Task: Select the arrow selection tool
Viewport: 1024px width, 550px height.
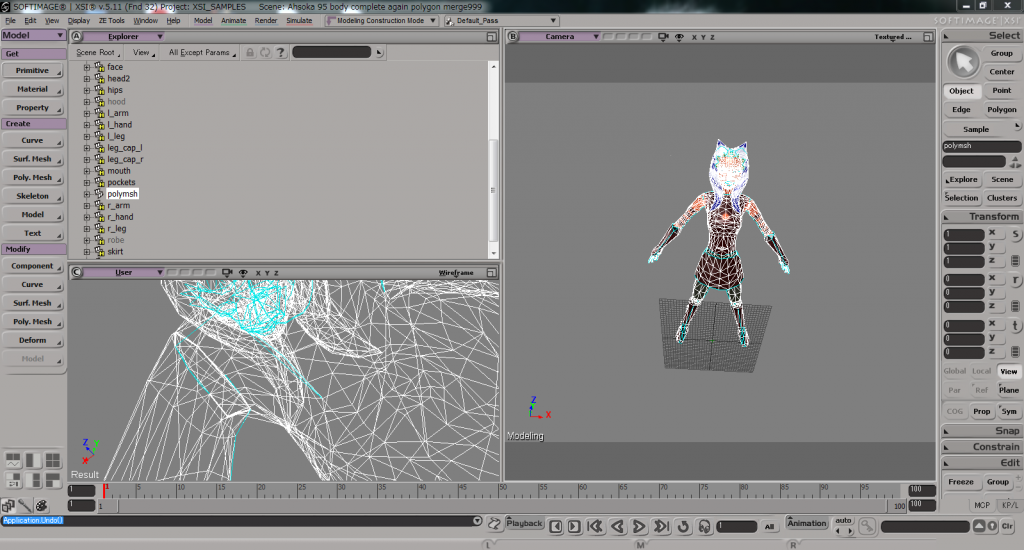Action: [x=963, y=62]
